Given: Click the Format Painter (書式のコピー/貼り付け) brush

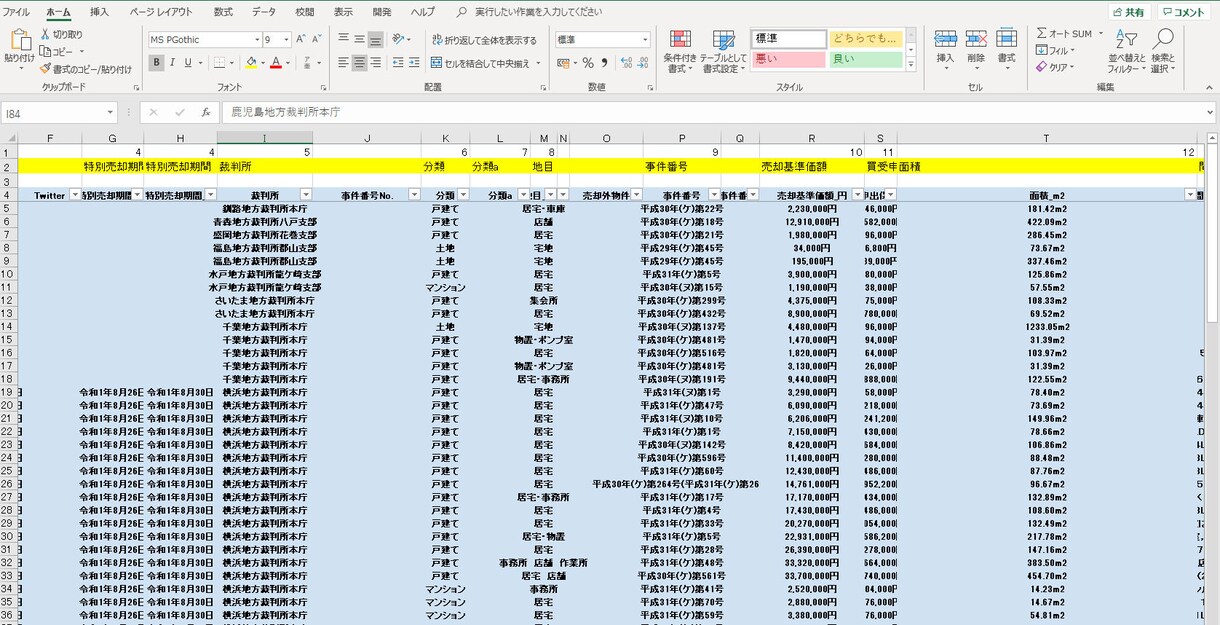Looking at the screenshot, I should pos(46,69).
